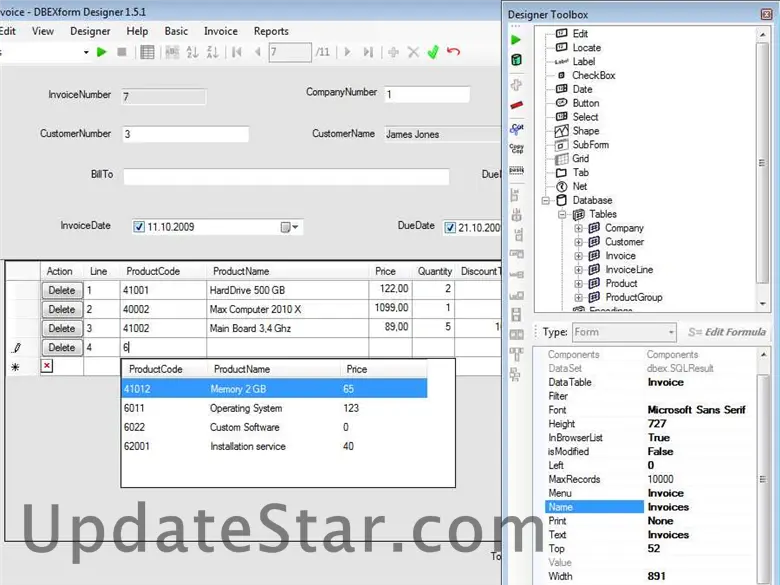This screenshot has height=585, width=780.
Task: Click the Copy icon in Toolbox sidebar
Action: [516, 148]
